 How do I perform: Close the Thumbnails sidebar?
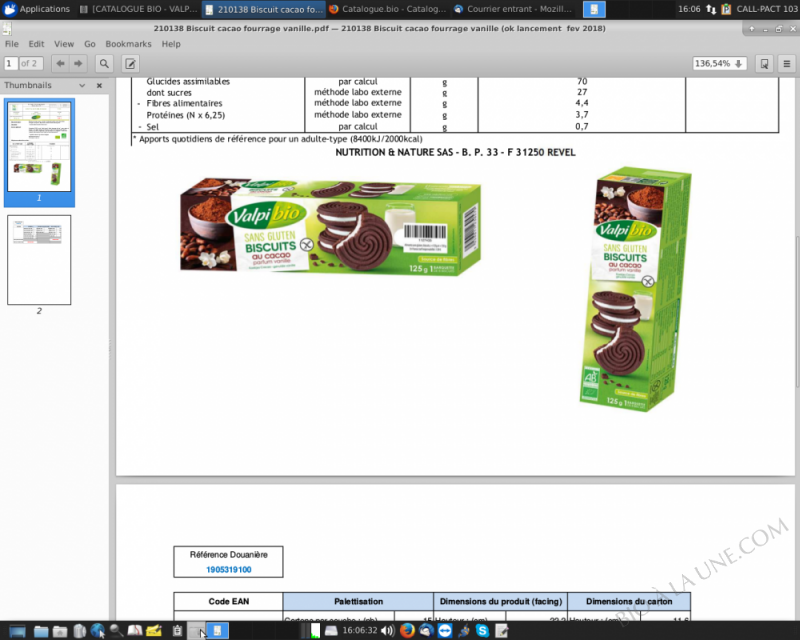click(x=99, y=86)
